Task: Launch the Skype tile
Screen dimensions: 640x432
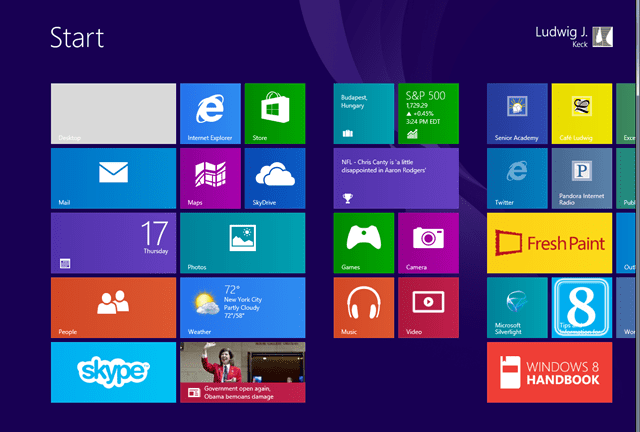Action: [113, 372]
